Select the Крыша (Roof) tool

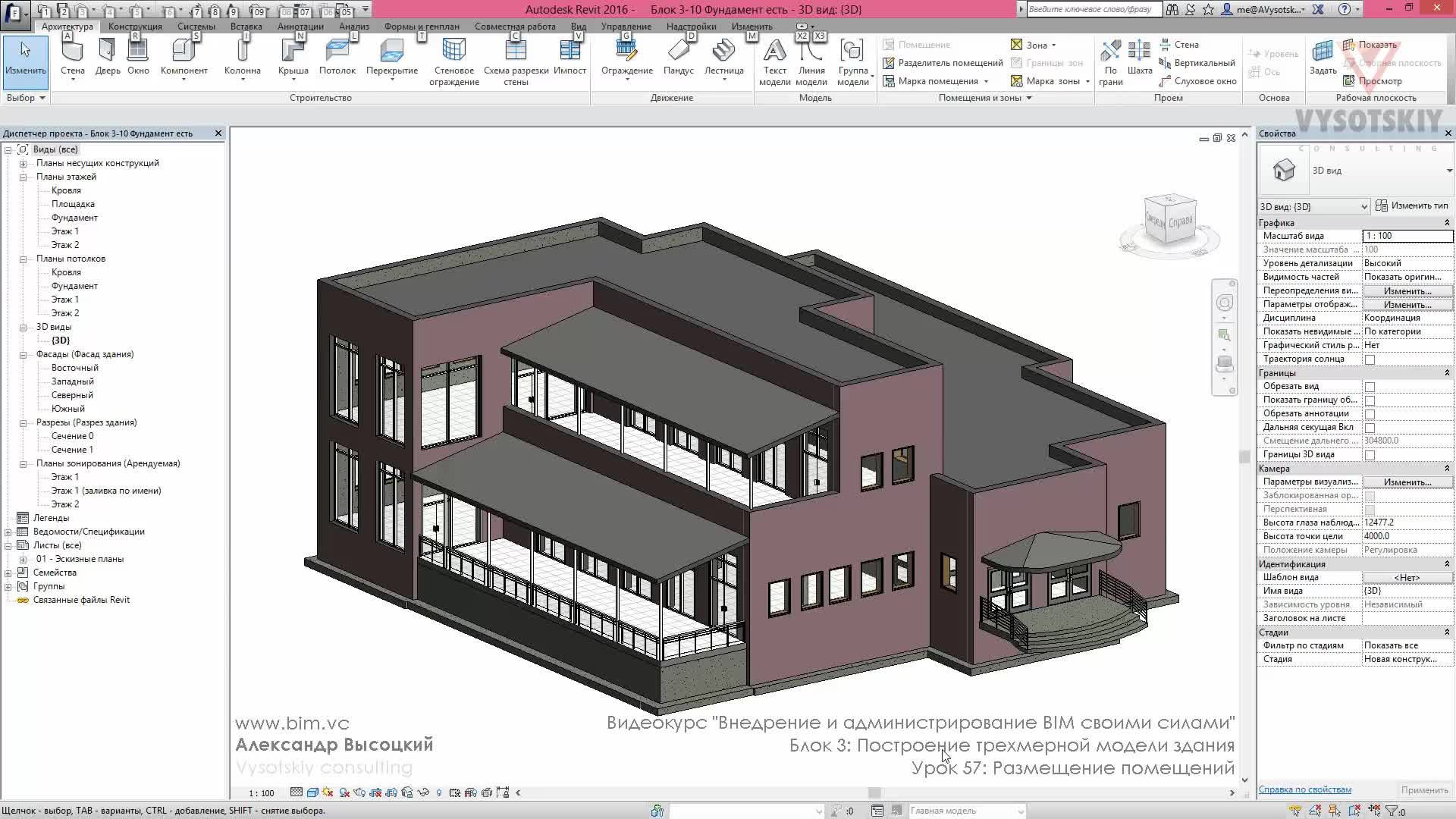(293, 59)
